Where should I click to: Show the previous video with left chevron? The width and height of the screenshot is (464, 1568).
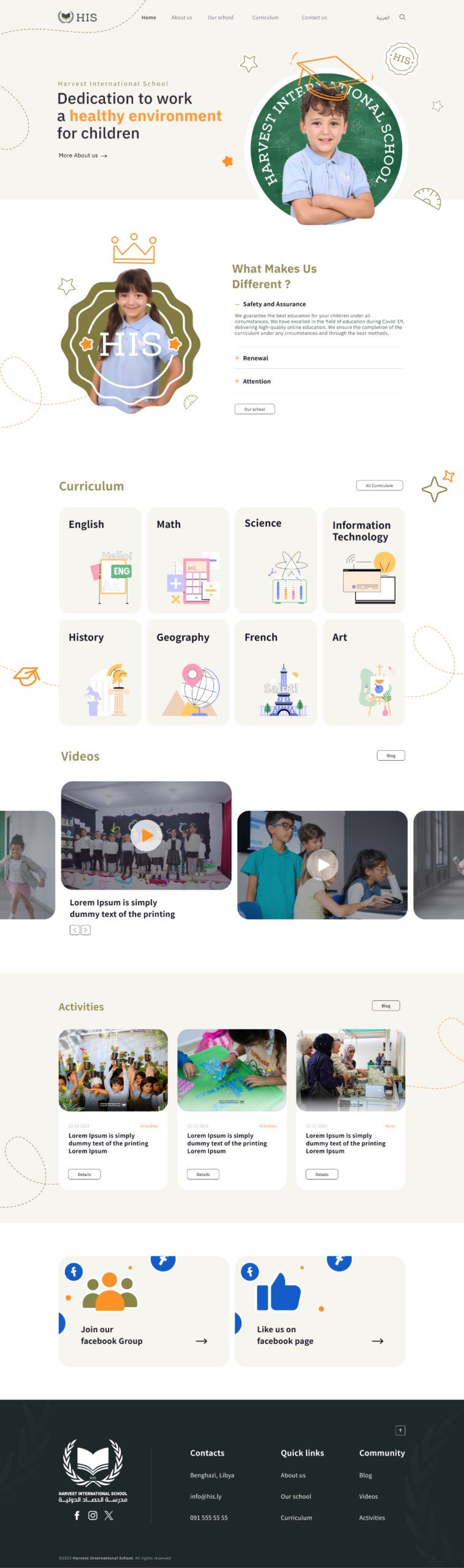(x=75, y=930)
